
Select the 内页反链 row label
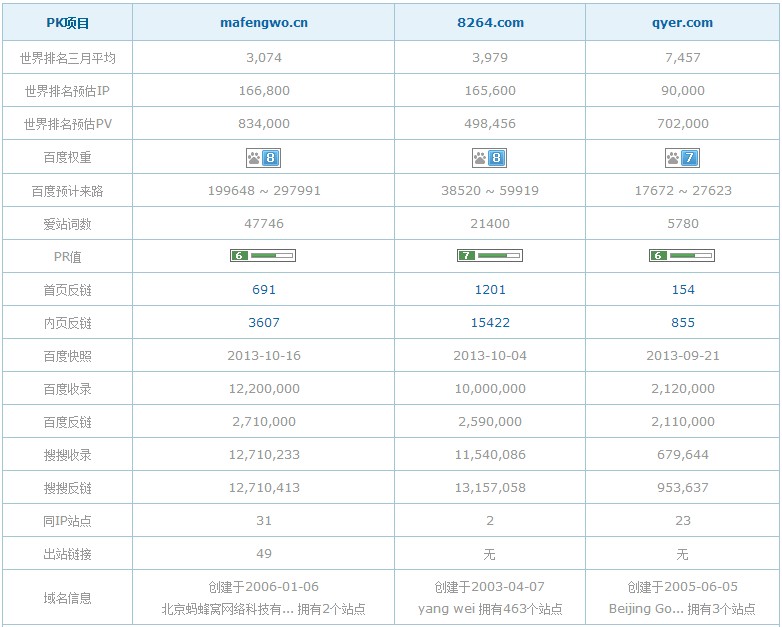point(67,323)
